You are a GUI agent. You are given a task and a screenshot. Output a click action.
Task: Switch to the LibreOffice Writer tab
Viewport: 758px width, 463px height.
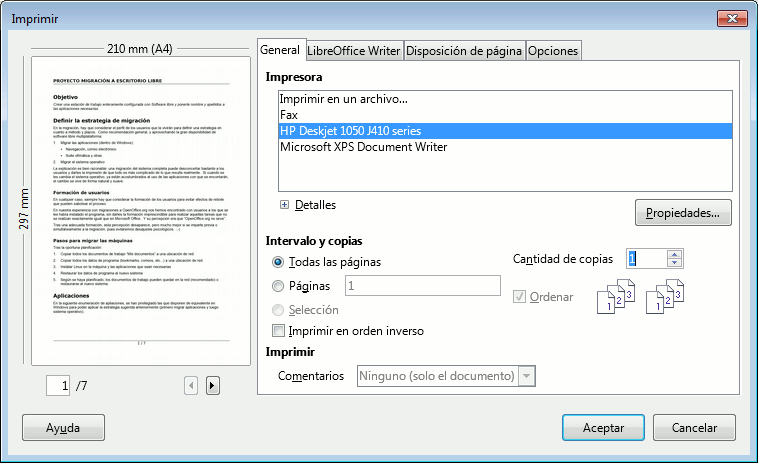(x=354, y=51)
